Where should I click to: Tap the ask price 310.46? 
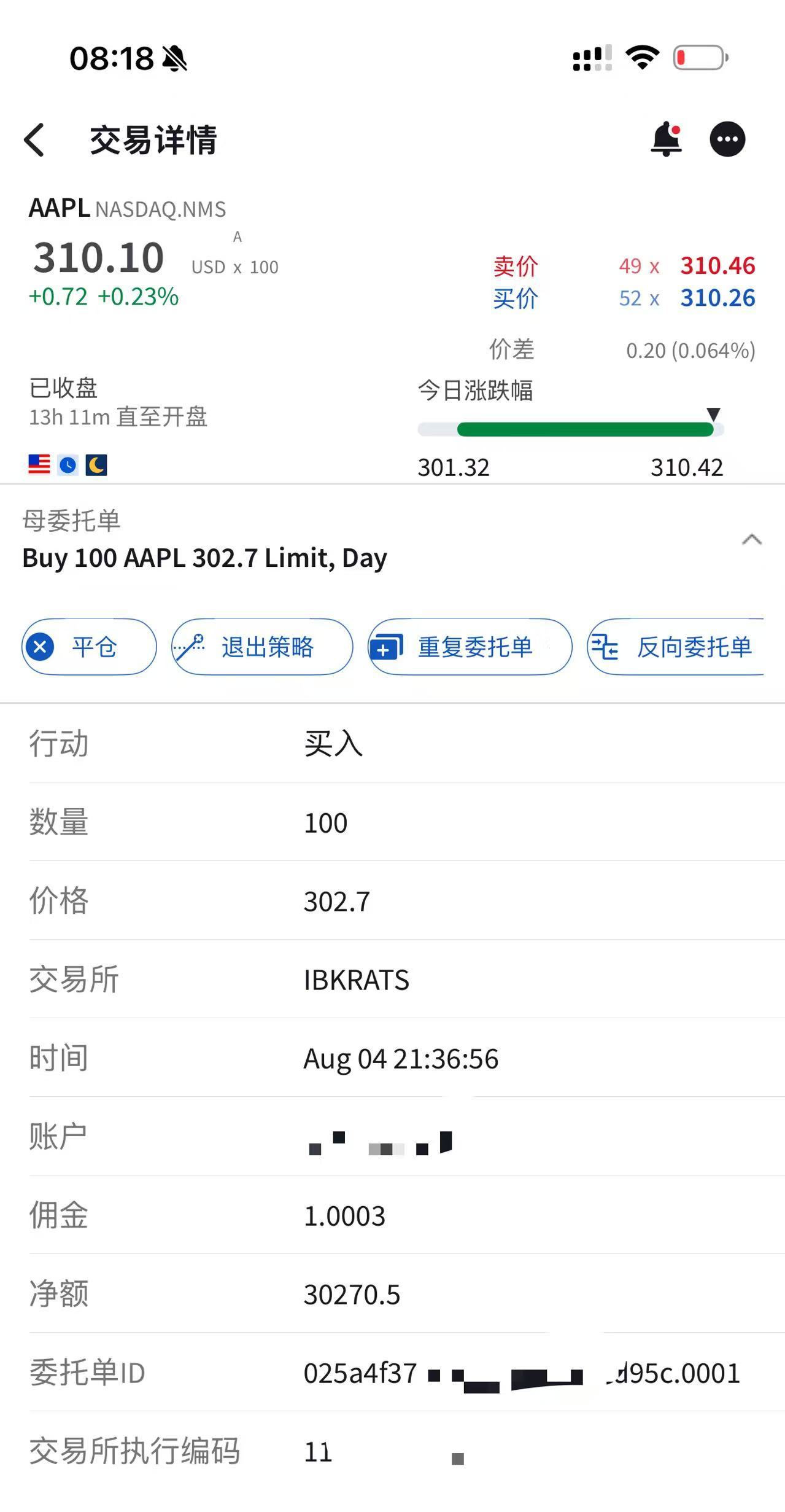tap(717, 266)
